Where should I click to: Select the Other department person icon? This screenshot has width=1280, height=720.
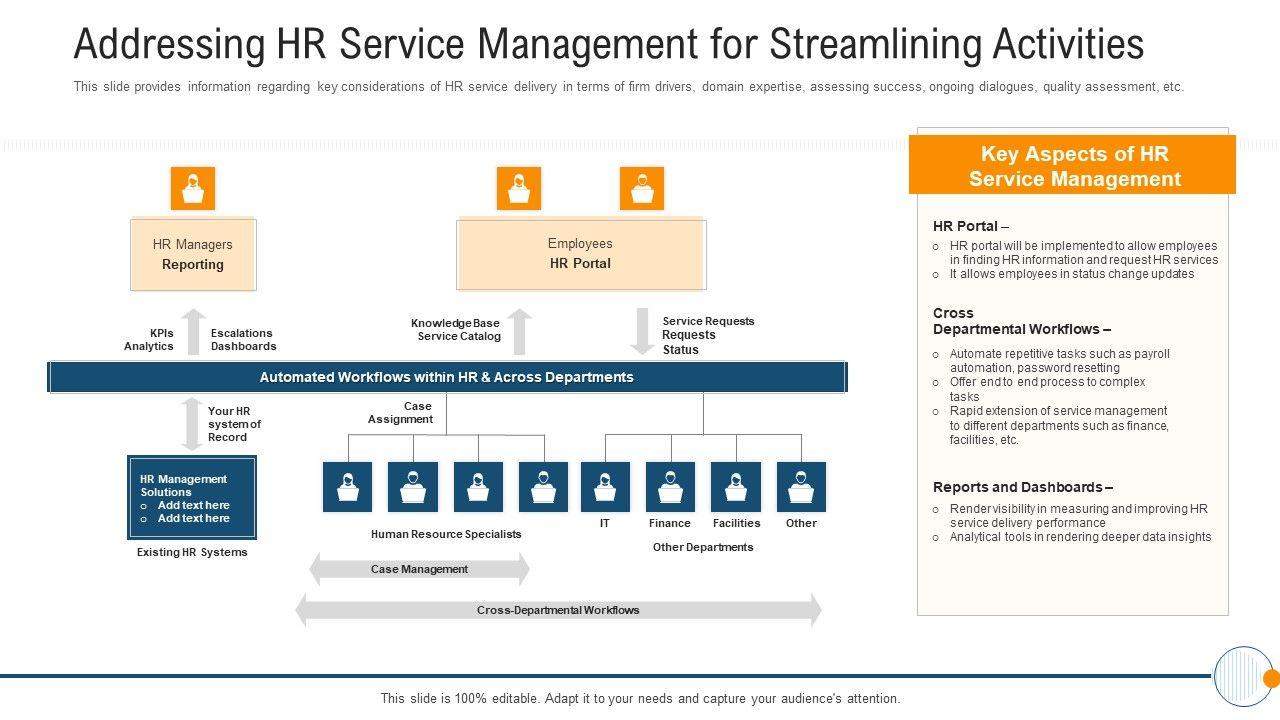[x=801, y=487]
